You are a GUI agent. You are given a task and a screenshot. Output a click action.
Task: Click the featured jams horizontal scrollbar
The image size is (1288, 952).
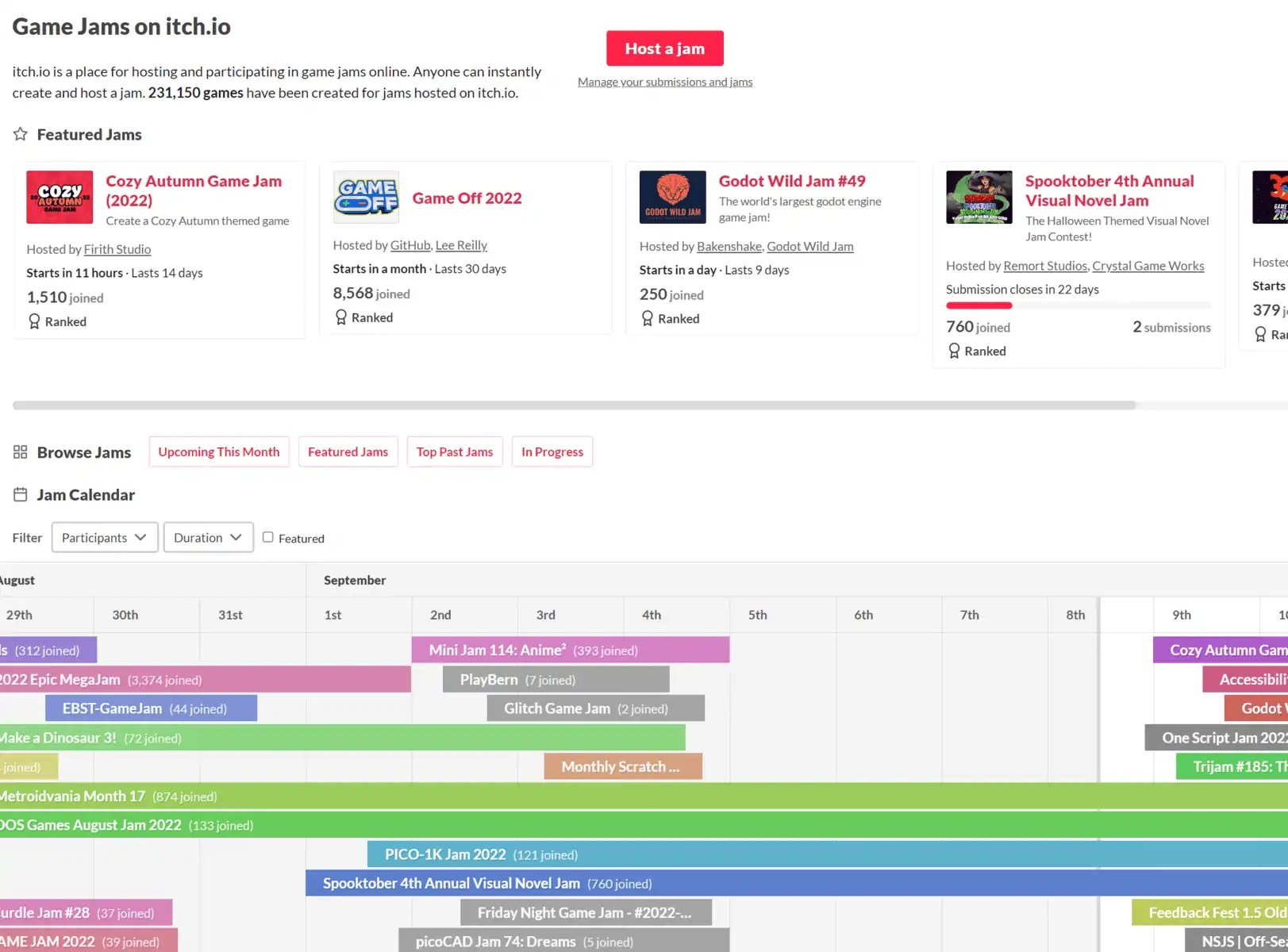(x=574, y=405)
